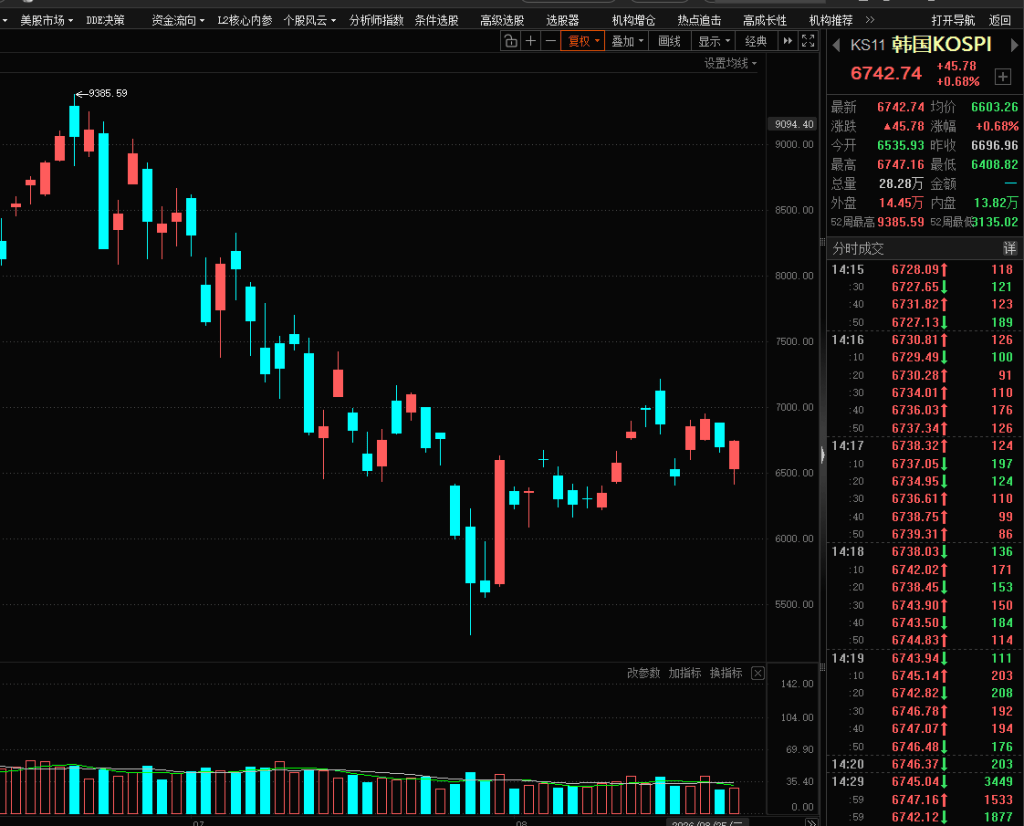Click the fast-forward double arrow icon
The image size is (1024, 826).
(788, 41)
